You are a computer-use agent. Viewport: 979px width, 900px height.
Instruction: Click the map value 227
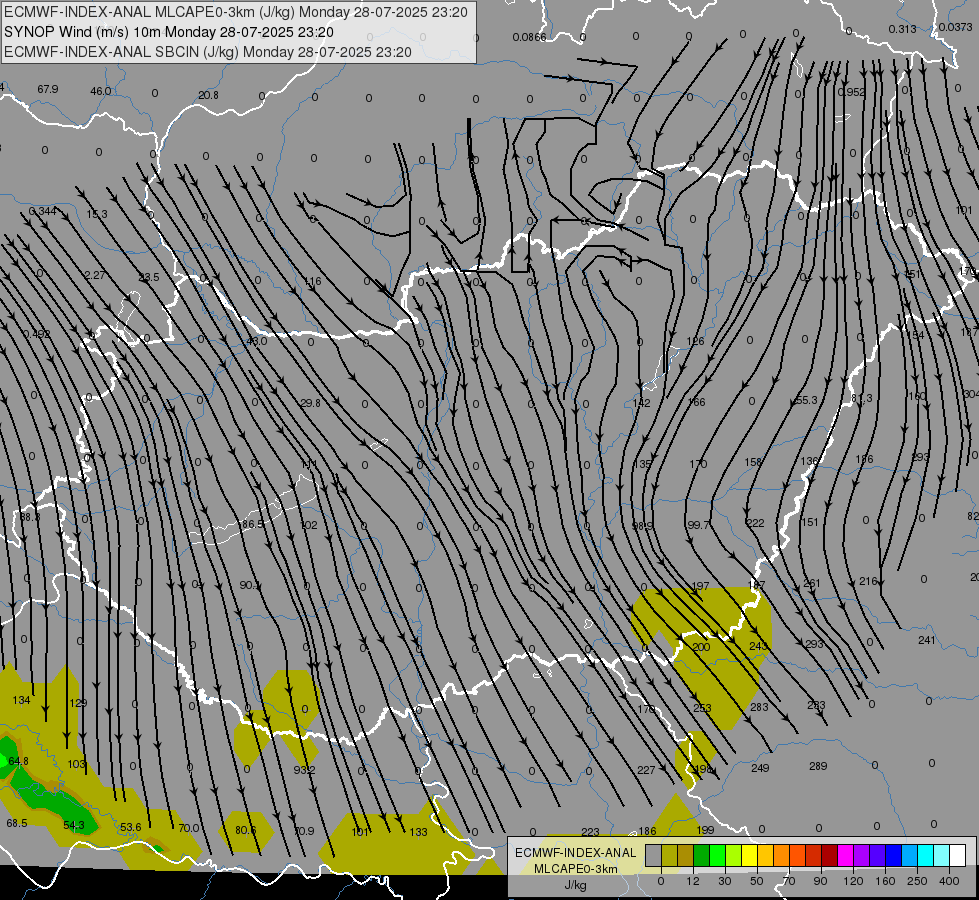[646, 770]
